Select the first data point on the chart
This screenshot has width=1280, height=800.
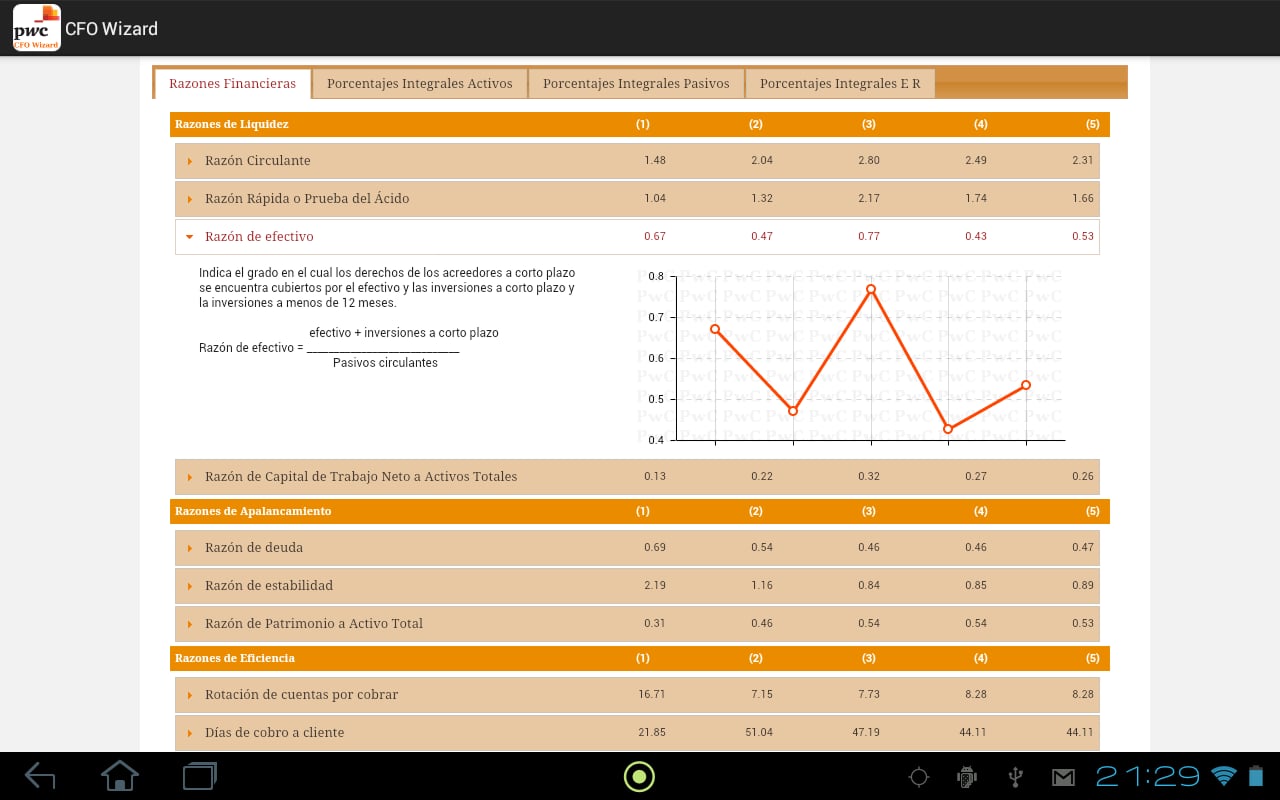pyautogui.click(x=714, y=328)
